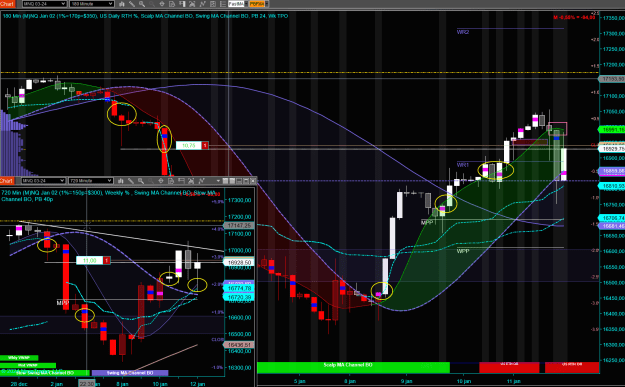Enable crosshair cursor in 720 Minute chart toolbar
This screenshot has height=387, width=625.
pyautogui.click(x=161, y=181)
